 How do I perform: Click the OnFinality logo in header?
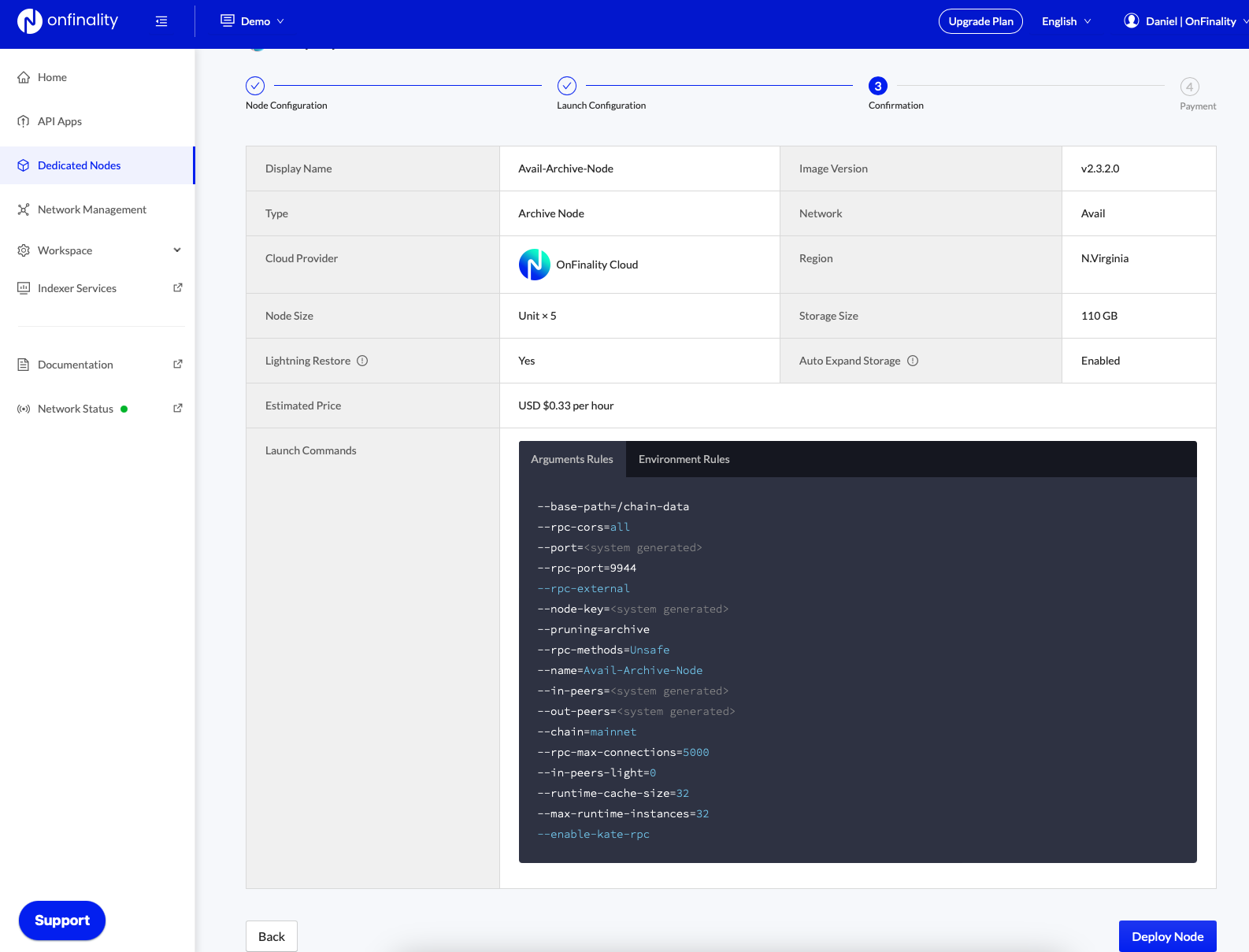tap(68, 21)
